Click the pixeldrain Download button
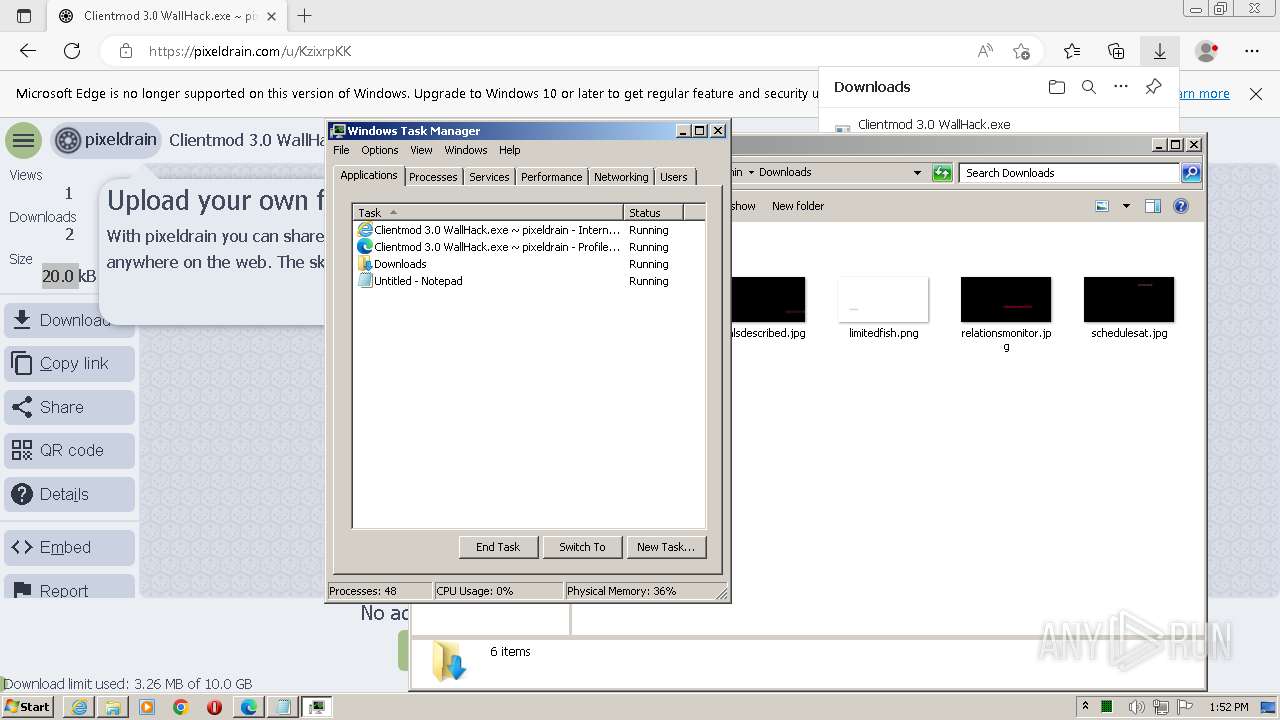 pyautogui.click(x=69, y=320)
